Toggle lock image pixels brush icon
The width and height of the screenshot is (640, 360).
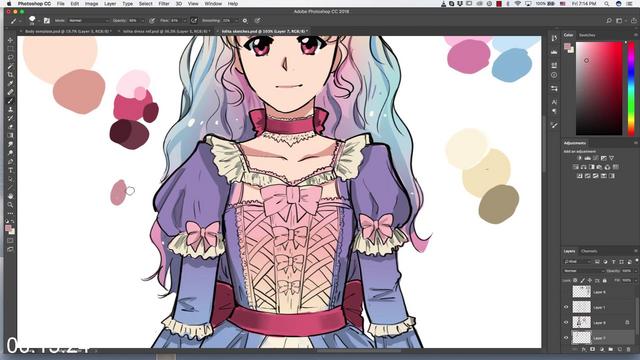[x=582, y=280]
